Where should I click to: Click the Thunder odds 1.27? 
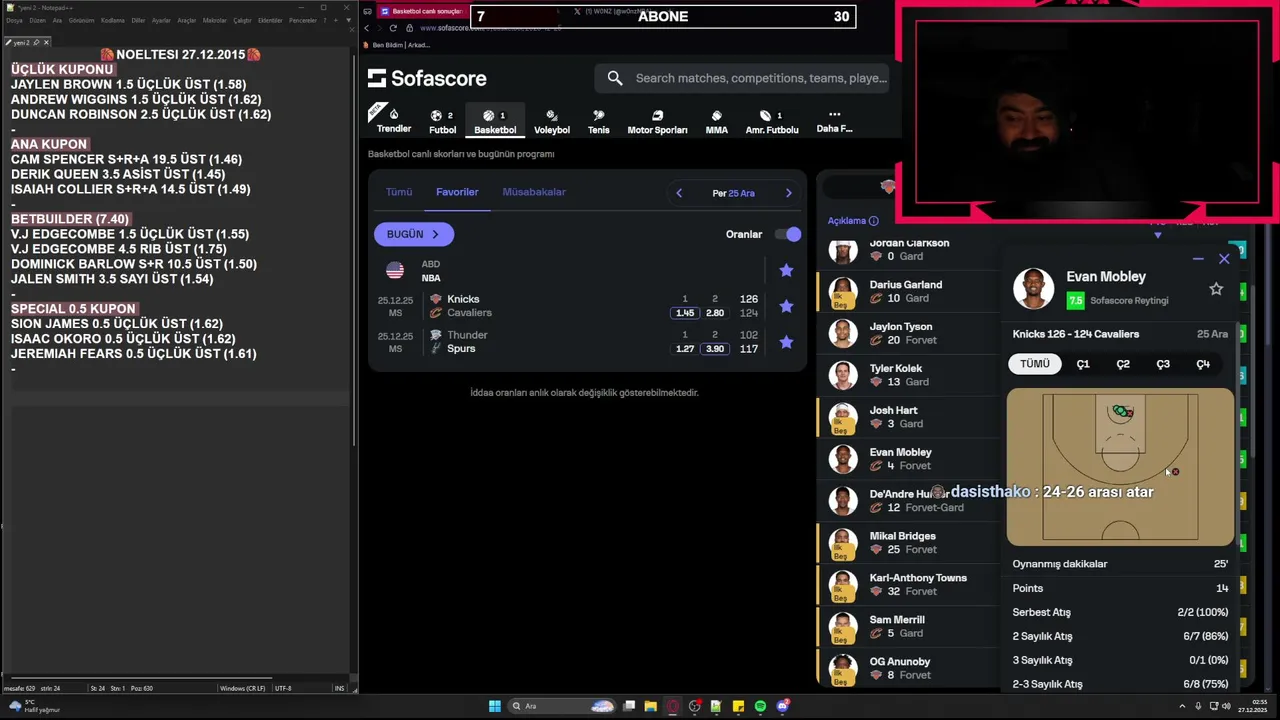tap(685, 349)
